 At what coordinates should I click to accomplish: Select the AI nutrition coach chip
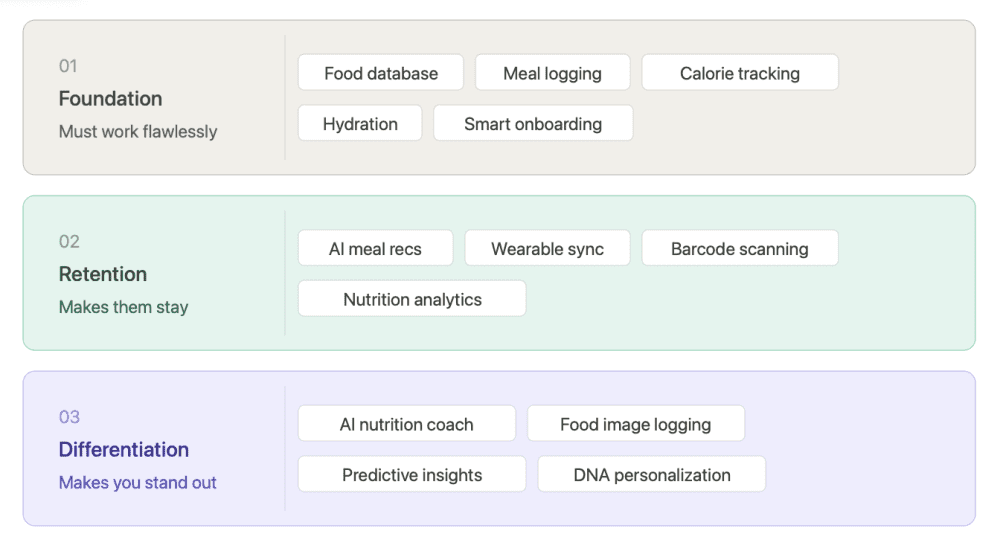[407, 424]
